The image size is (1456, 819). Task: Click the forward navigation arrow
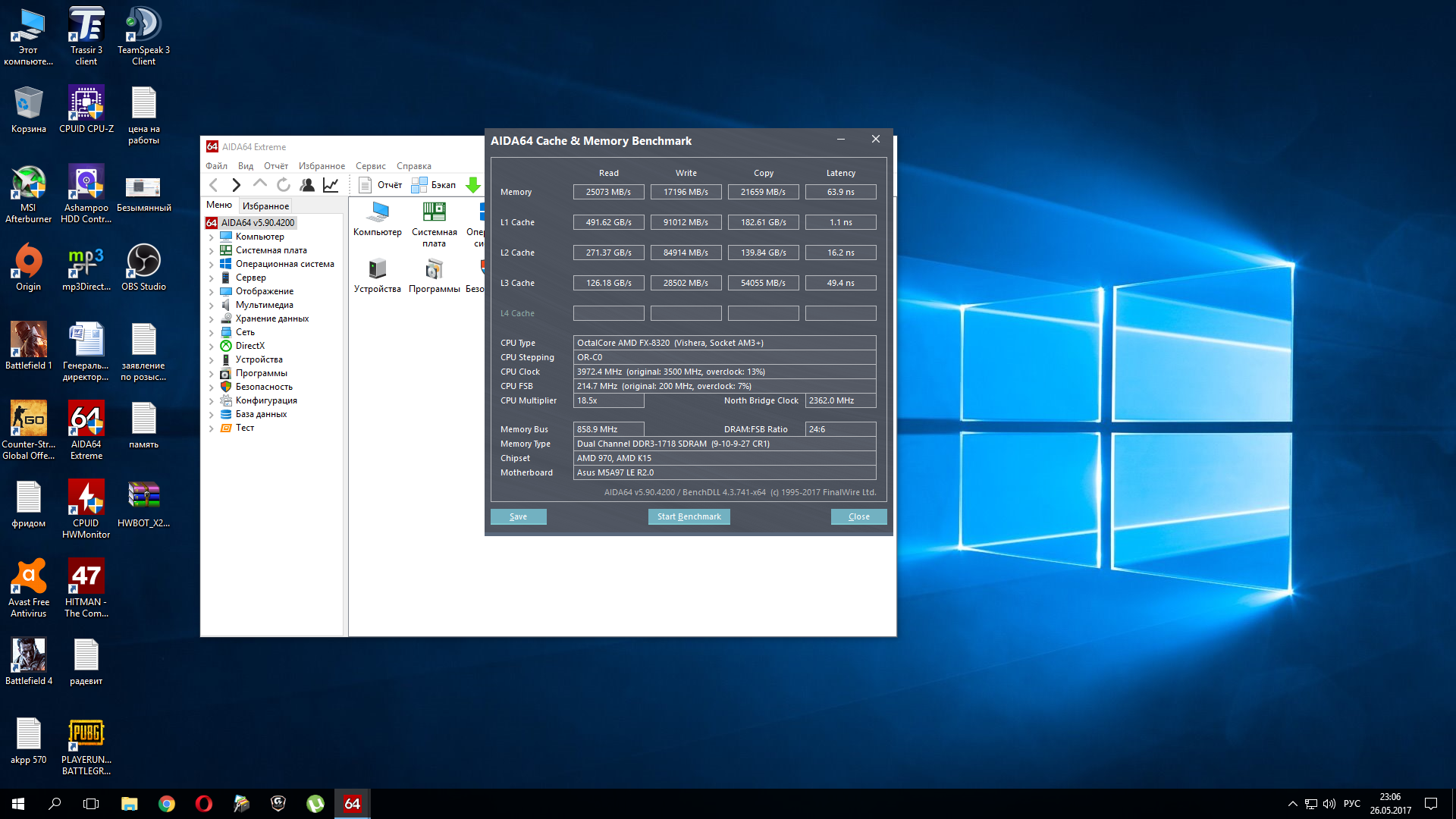[237, 185]
